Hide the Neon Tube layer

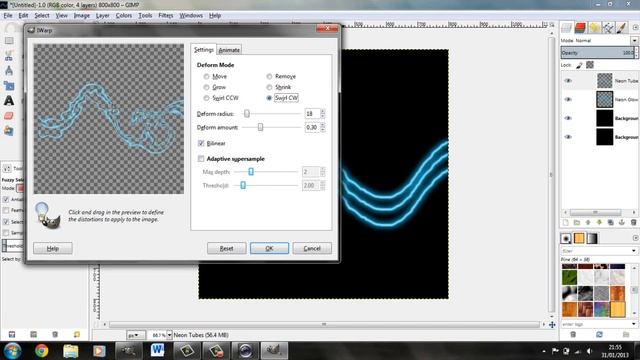pyautogui.click(x=568, y=81)
